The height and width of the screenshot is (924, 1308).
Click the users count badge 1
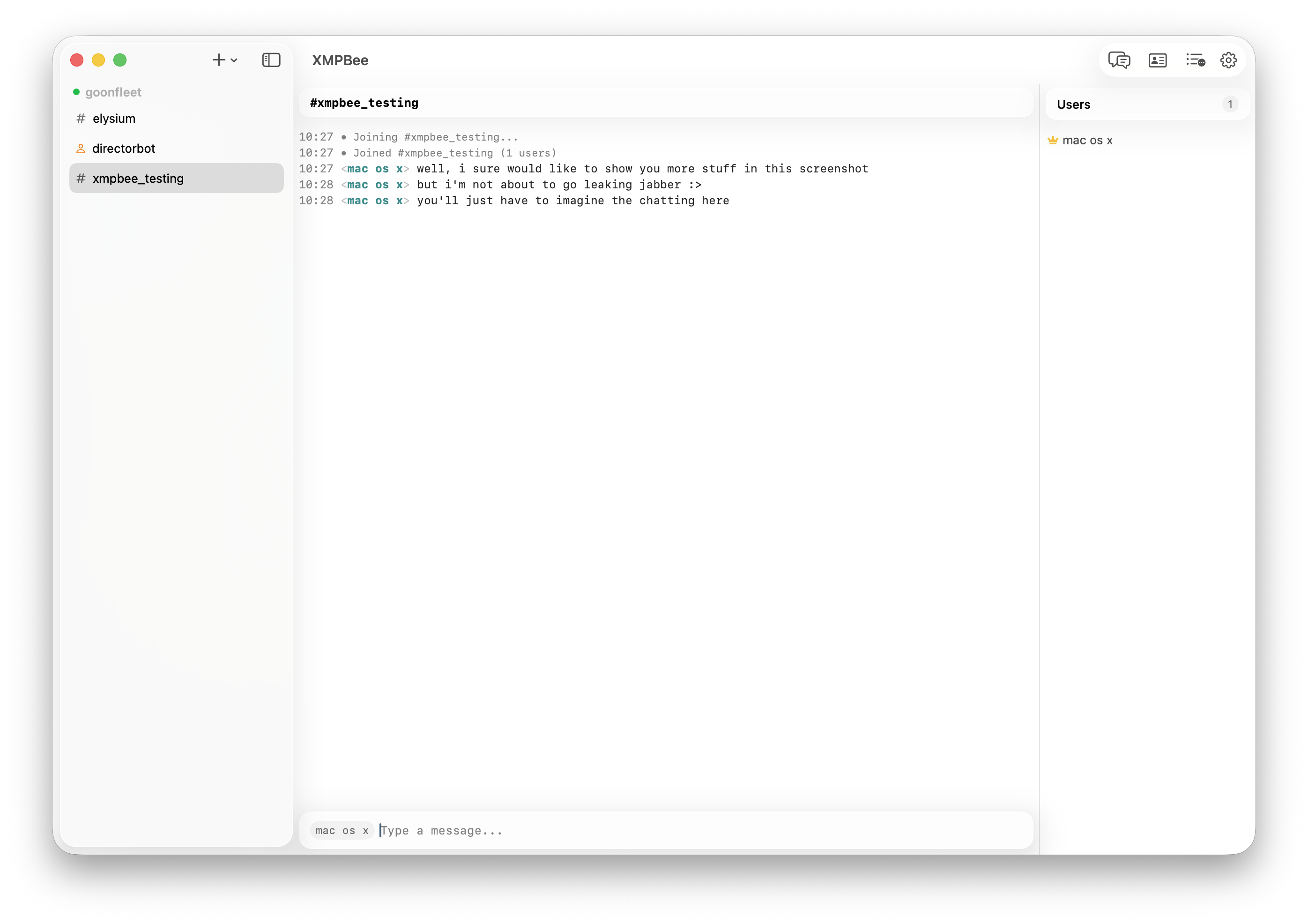pyautogui.click(x=1230, y=104)
